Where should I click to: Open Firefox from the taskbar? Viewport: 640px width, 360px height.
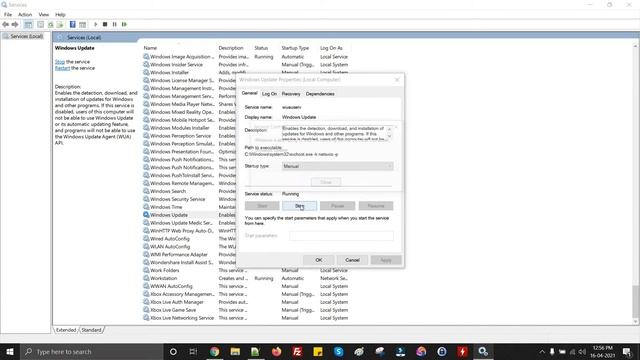(276, 351)
